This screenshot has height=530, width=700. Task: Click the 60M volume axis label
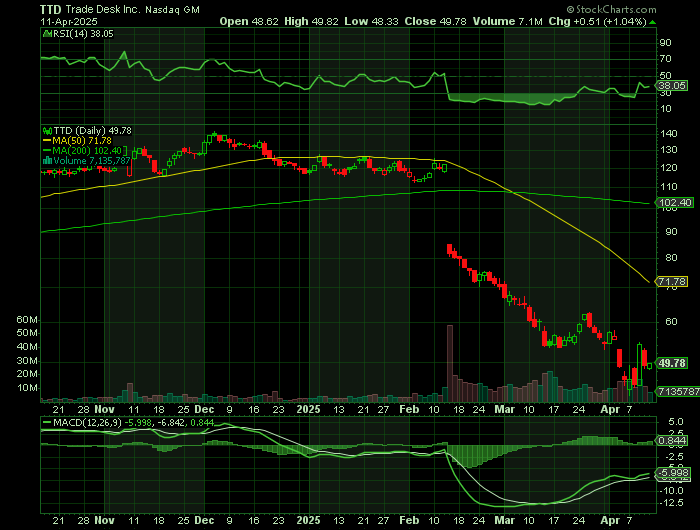tap(27, 320)
